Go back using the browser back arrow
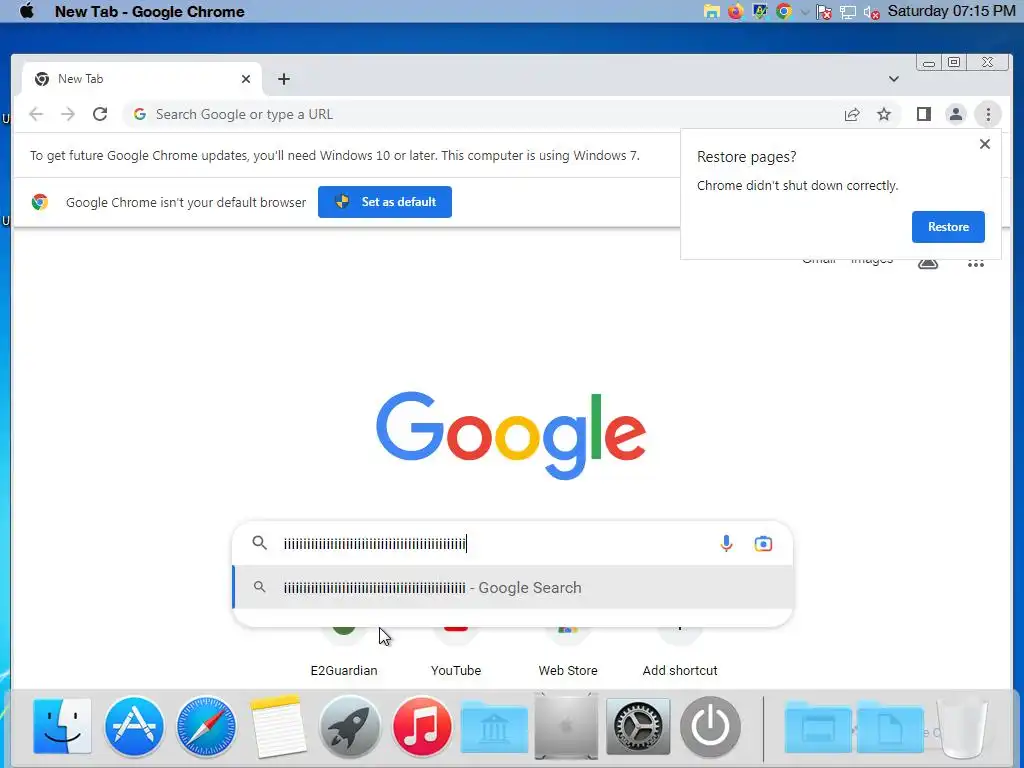Screen dimensions: 1024x768 [x=36, y=114]
